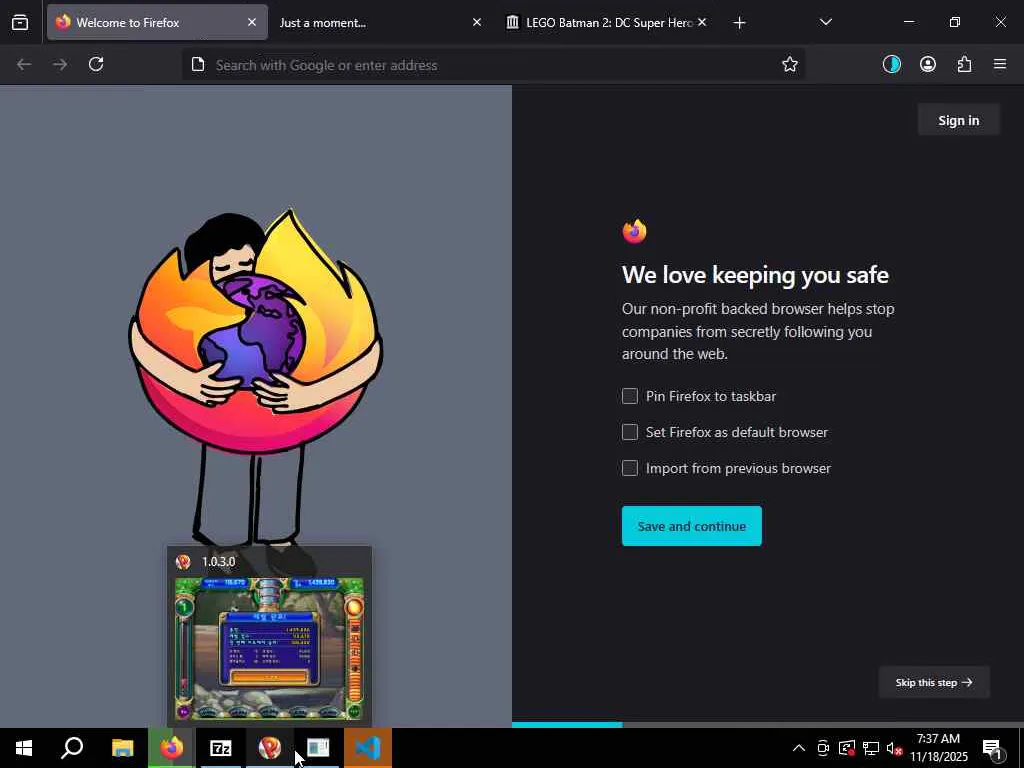Open the notification center icon
Viewport: 1024px width, 768px height.
coord(992,748)
